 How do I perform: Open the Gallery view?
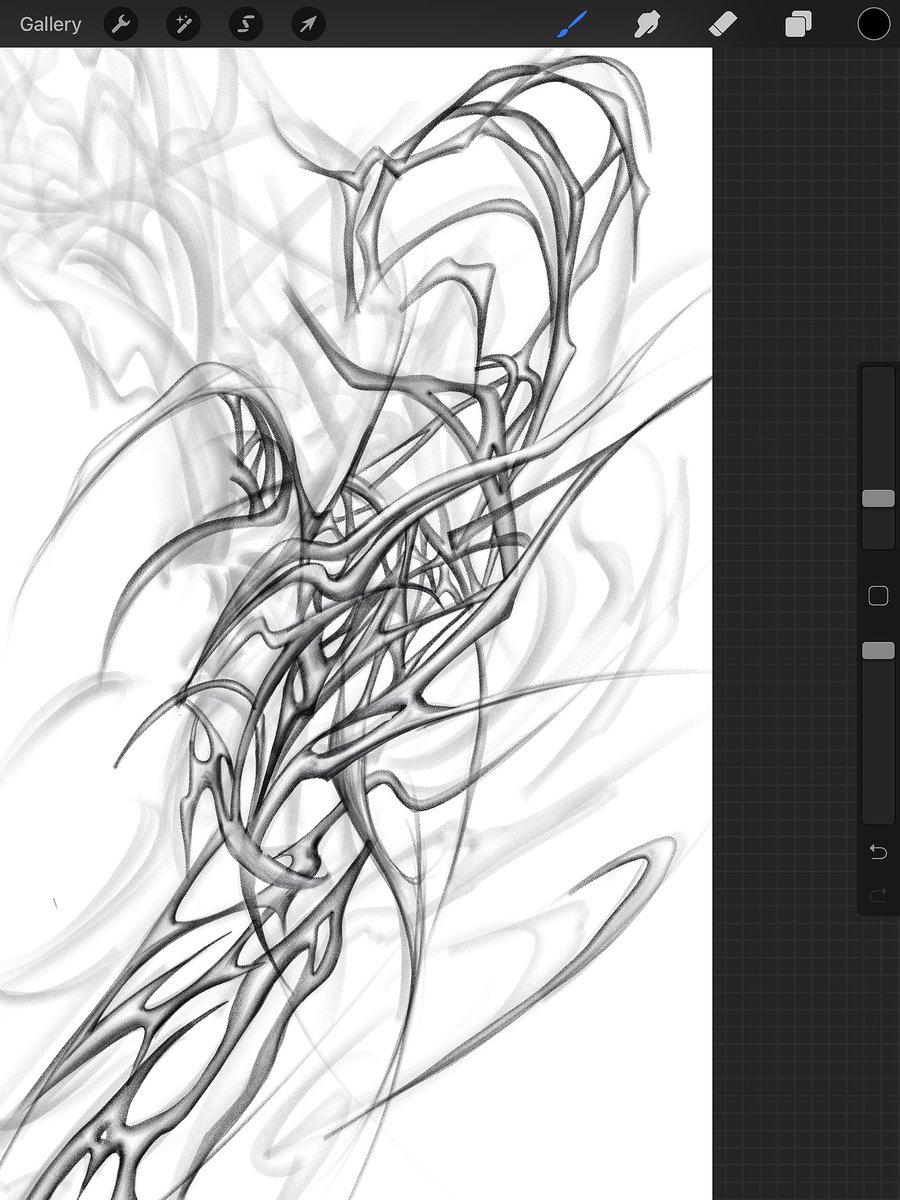[50, 24]
